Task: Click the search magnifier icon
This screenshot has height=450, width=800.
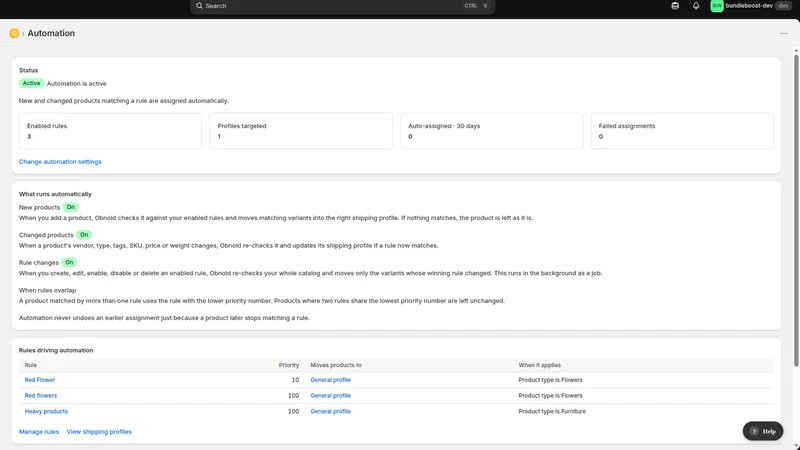Action: (x=199, y=6)
